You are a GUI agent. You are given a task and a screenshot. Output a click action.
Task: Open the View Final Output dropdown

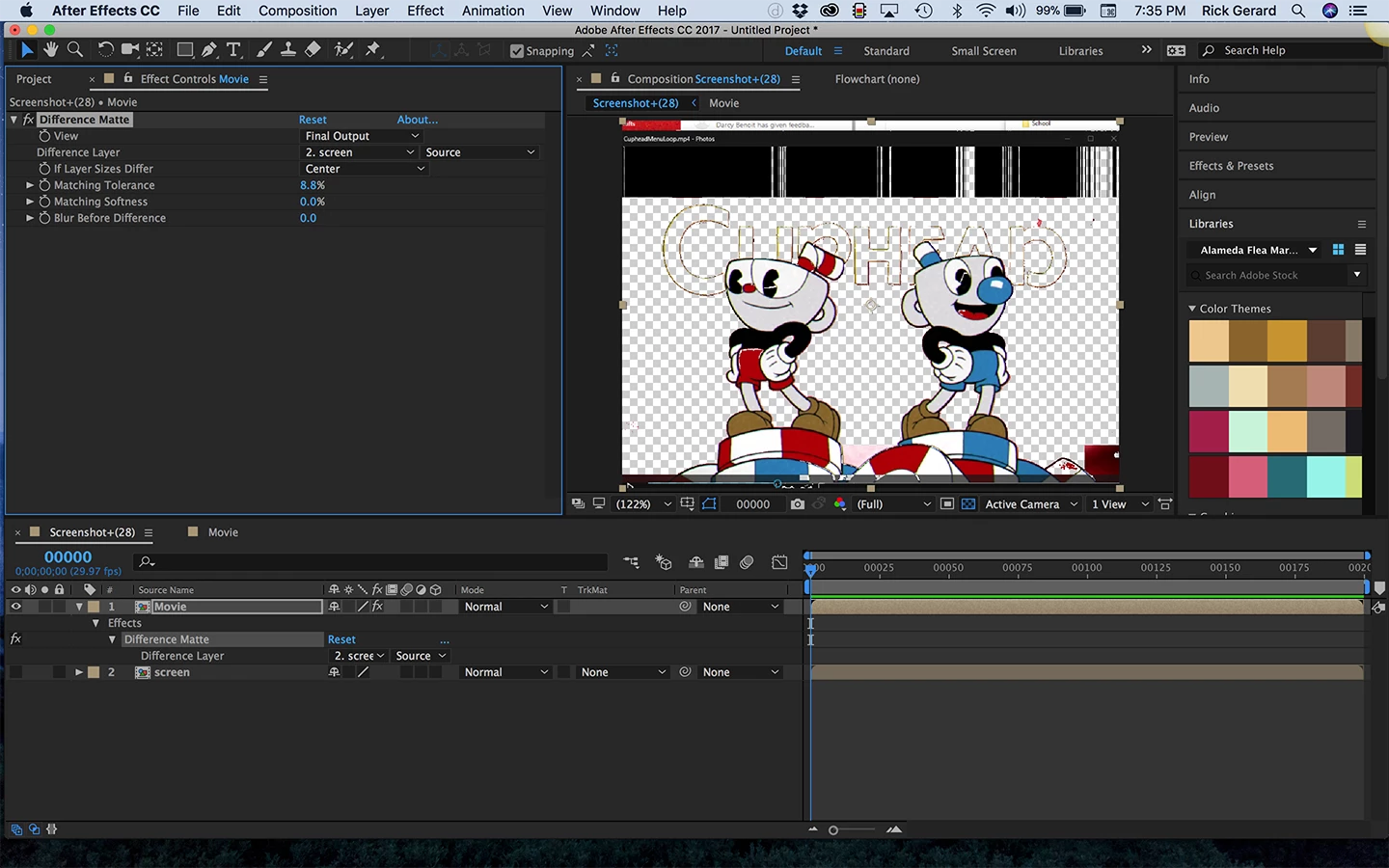point(362,136)
